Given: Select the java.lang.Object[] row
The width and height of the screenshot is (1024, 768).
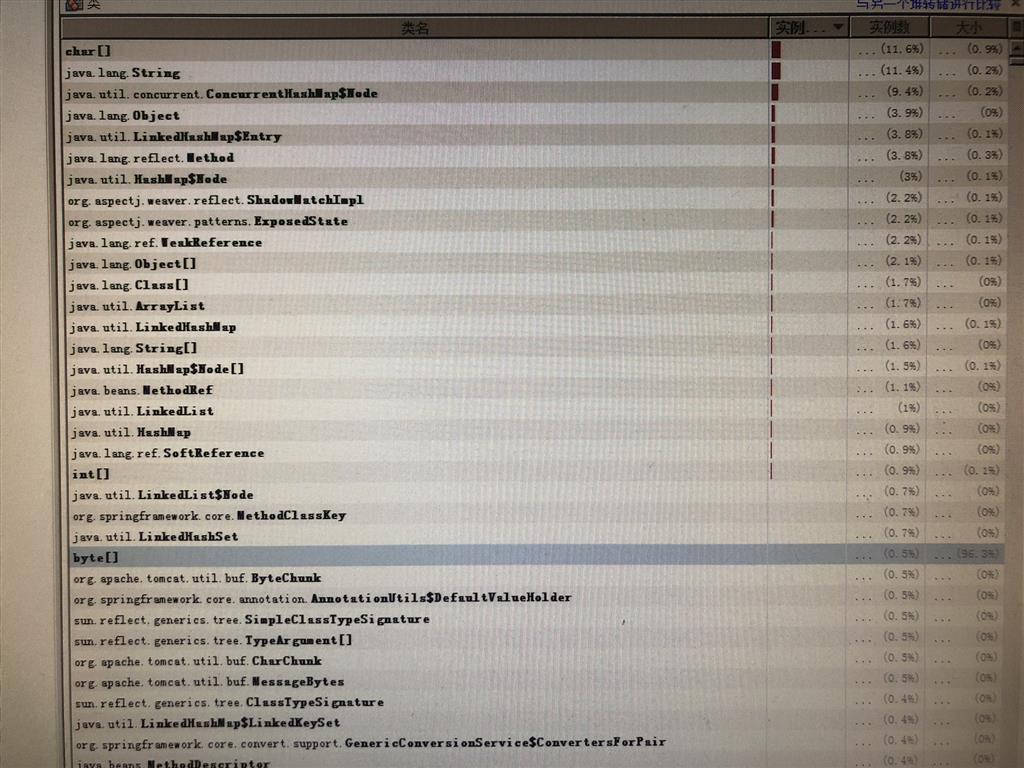Looking at the screenshot, I should coord(536,263).
